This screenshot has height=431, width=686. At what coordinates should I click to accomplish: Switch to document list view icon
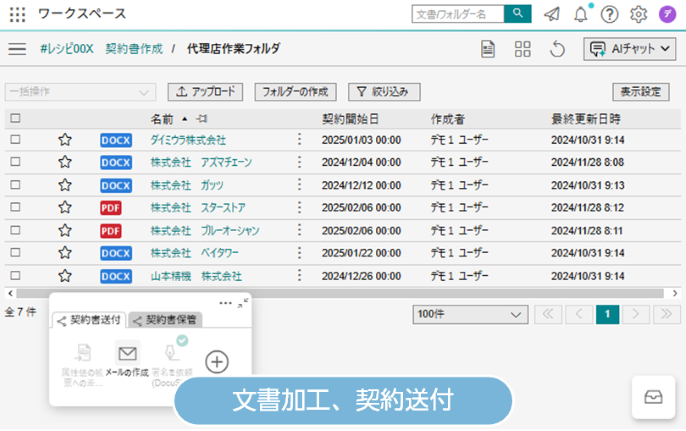click(x=488, y=49)
